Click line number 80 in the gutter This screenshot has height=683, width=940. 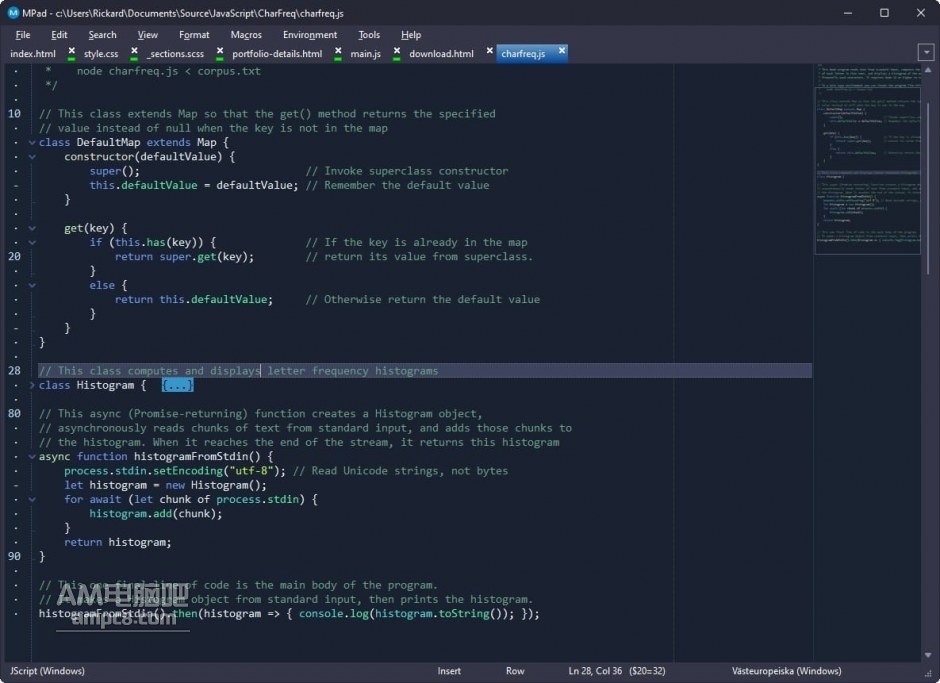[x=14, y=414]
